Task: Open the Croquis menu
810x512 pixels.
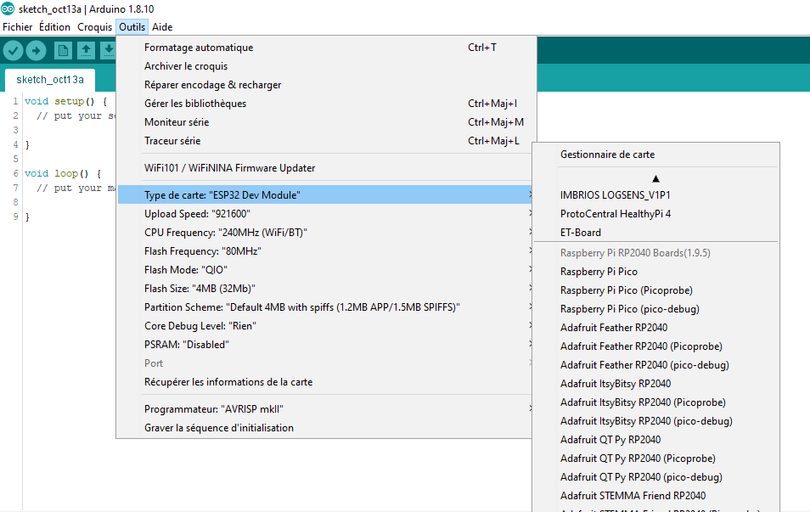Action: [95, 27]
